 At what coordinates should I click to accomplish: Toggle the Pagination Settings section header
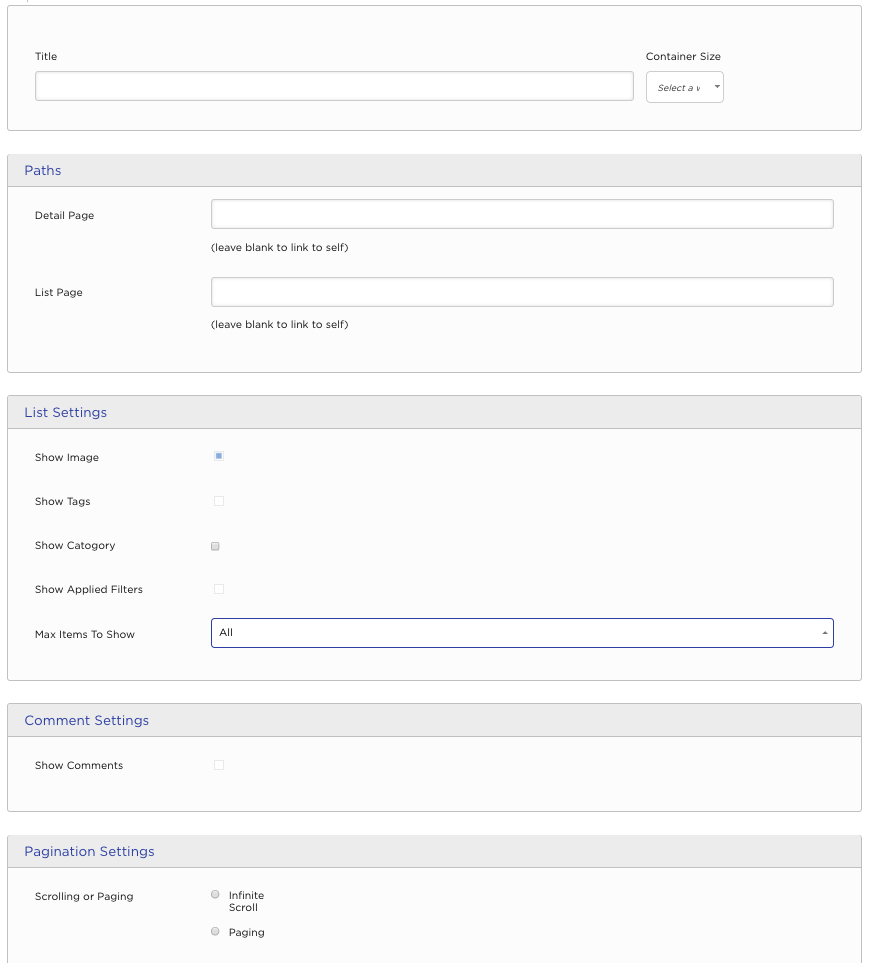90,852
